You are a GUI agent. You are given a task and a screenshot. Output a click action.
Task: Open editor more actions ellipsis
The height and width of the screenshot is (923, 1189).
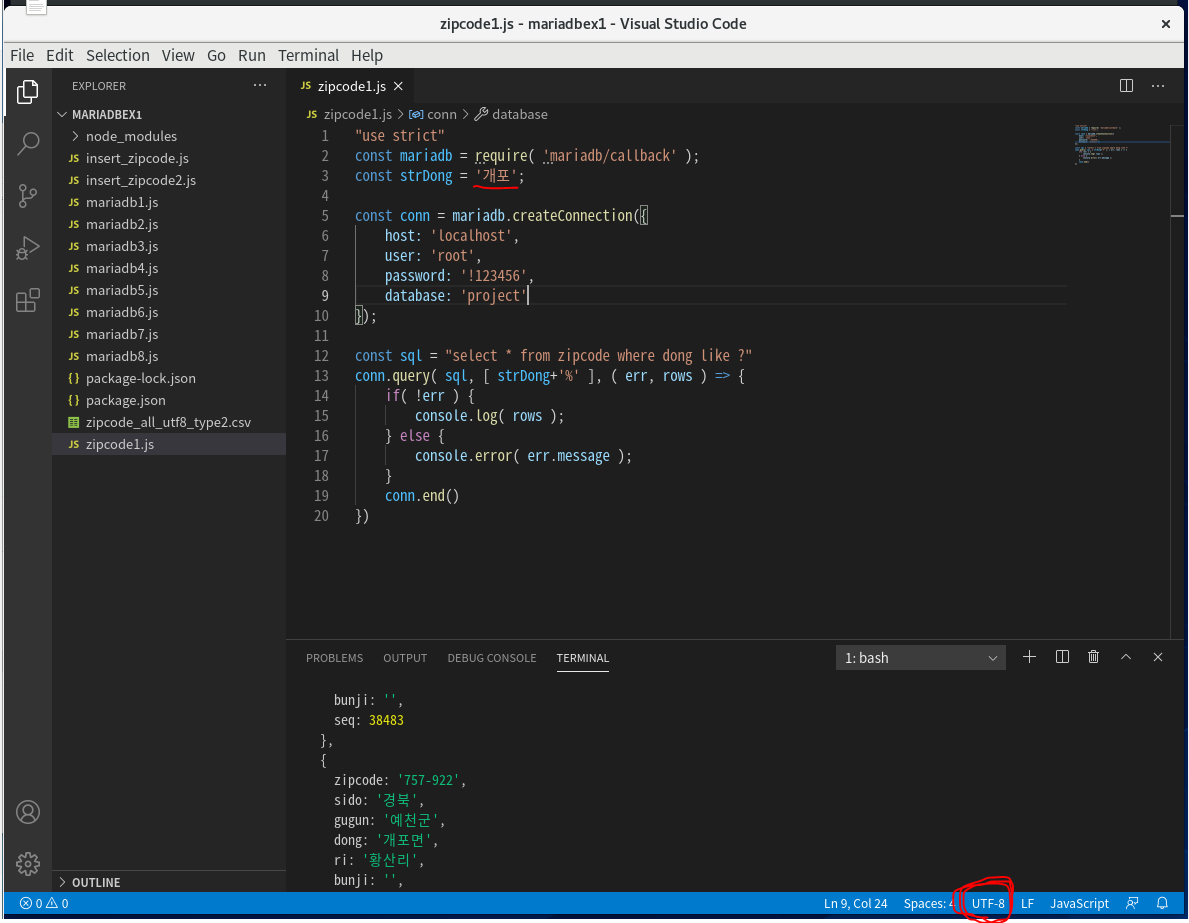pyautogui.click(x=1158, y=86)
